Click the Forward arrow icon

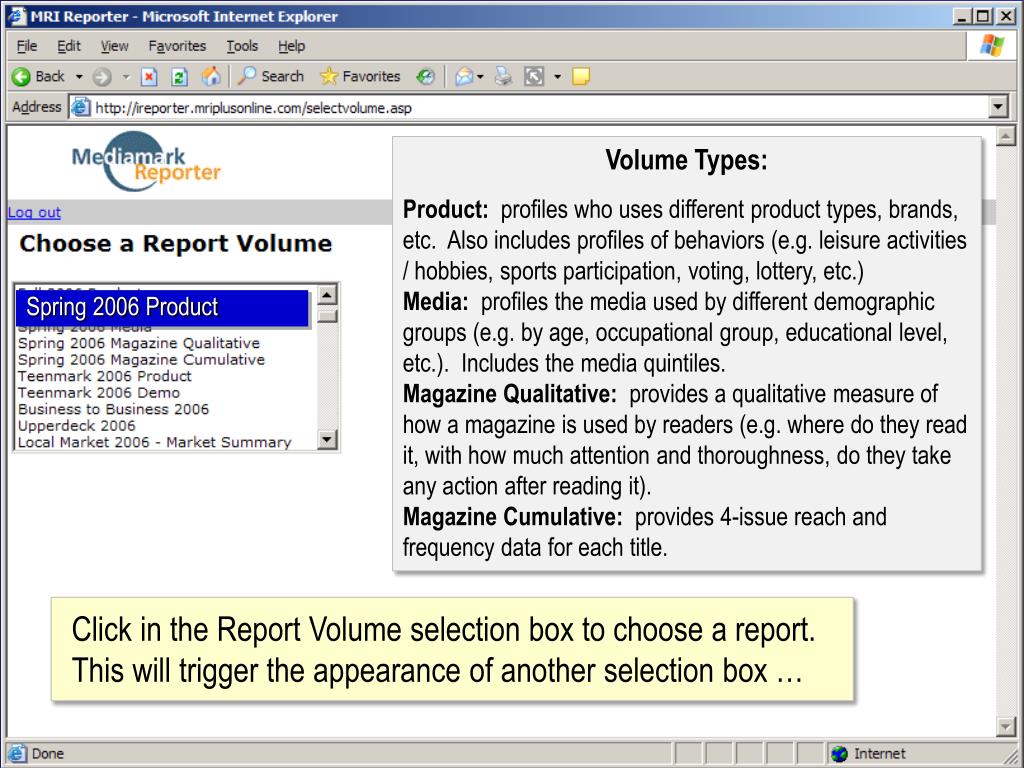101,77
